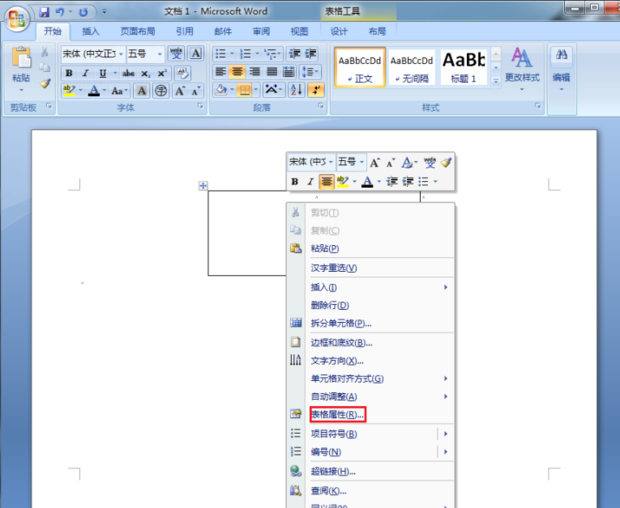Open the 设计 table tools tab
The width and height of the screenshot is (620, 508).
(x=339, y=31)
